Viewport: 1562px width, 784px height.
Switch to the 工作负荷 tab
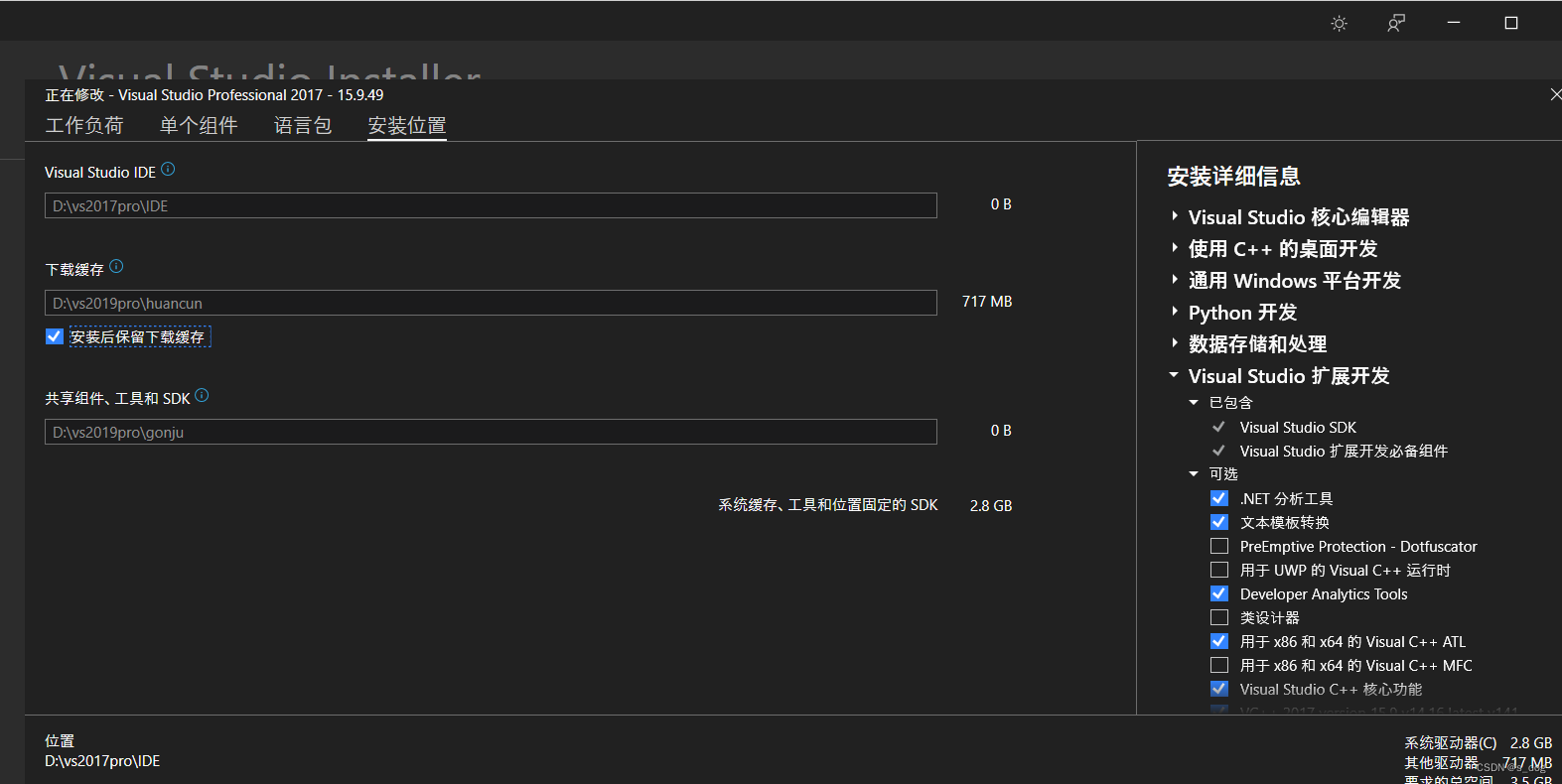coord(84,125)
